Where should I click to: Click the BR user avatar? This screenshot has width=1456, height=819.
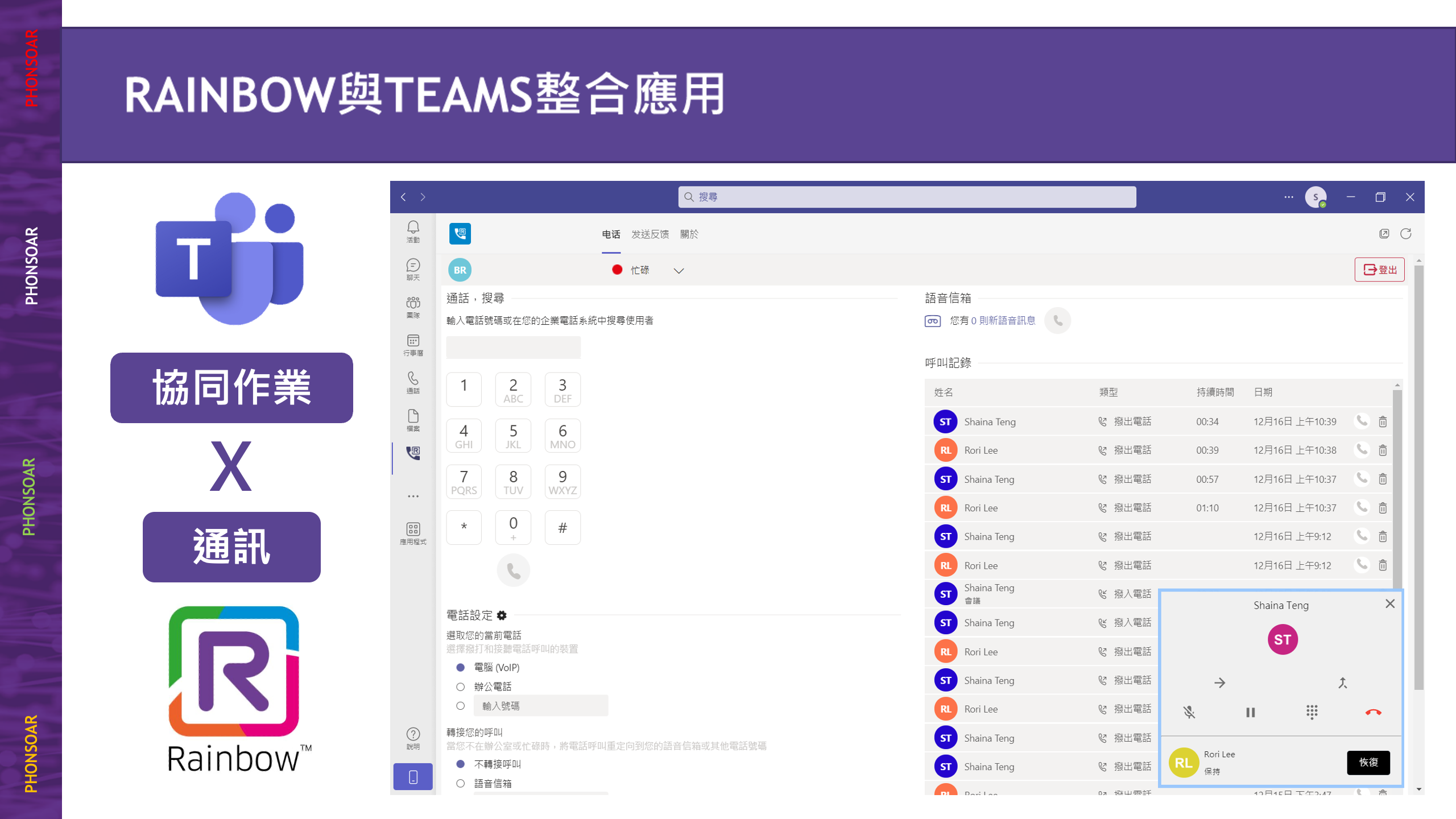[460, 270]
